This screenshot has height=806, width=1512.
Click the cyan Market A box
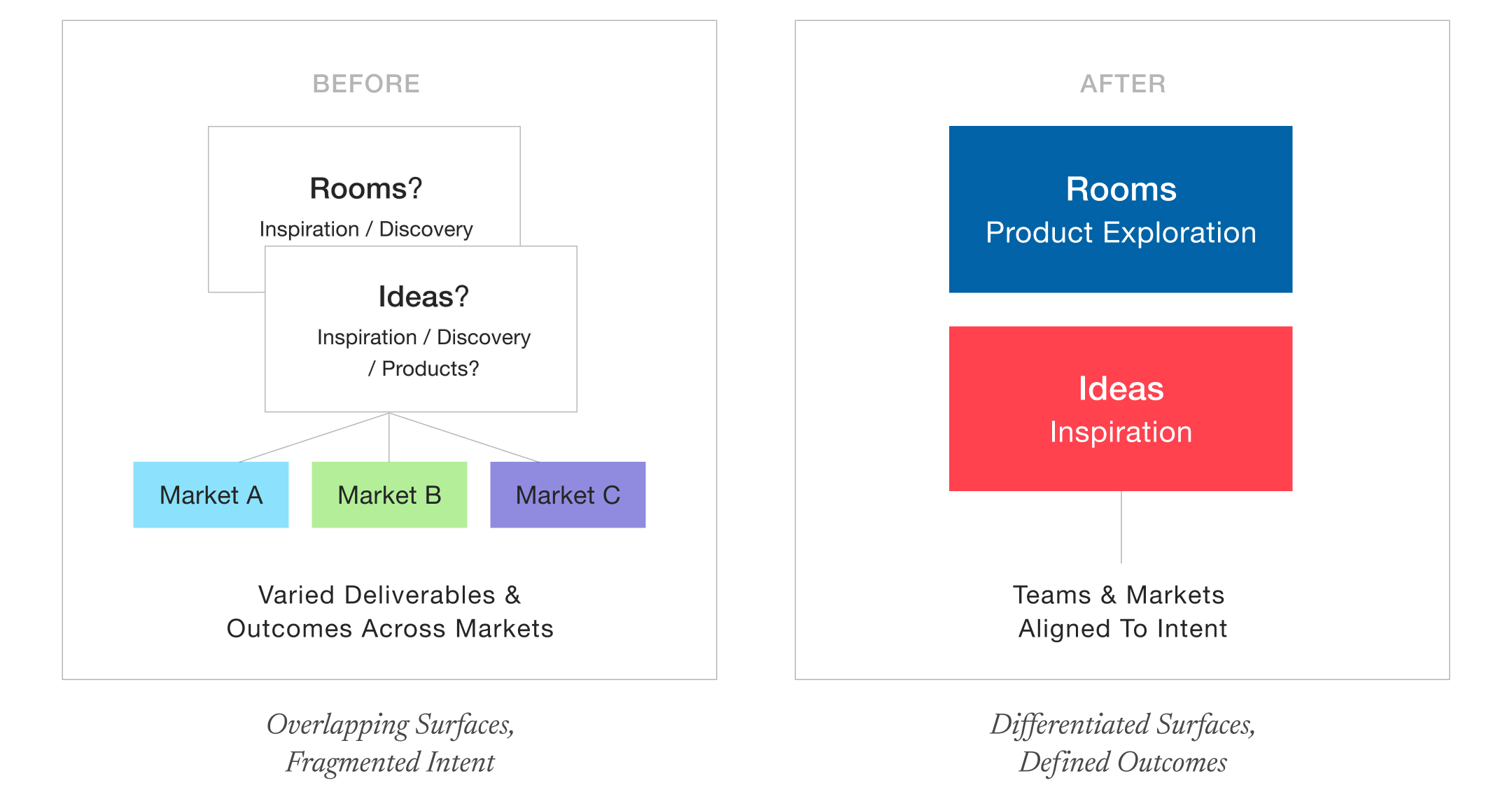click(x=211, y=495)
